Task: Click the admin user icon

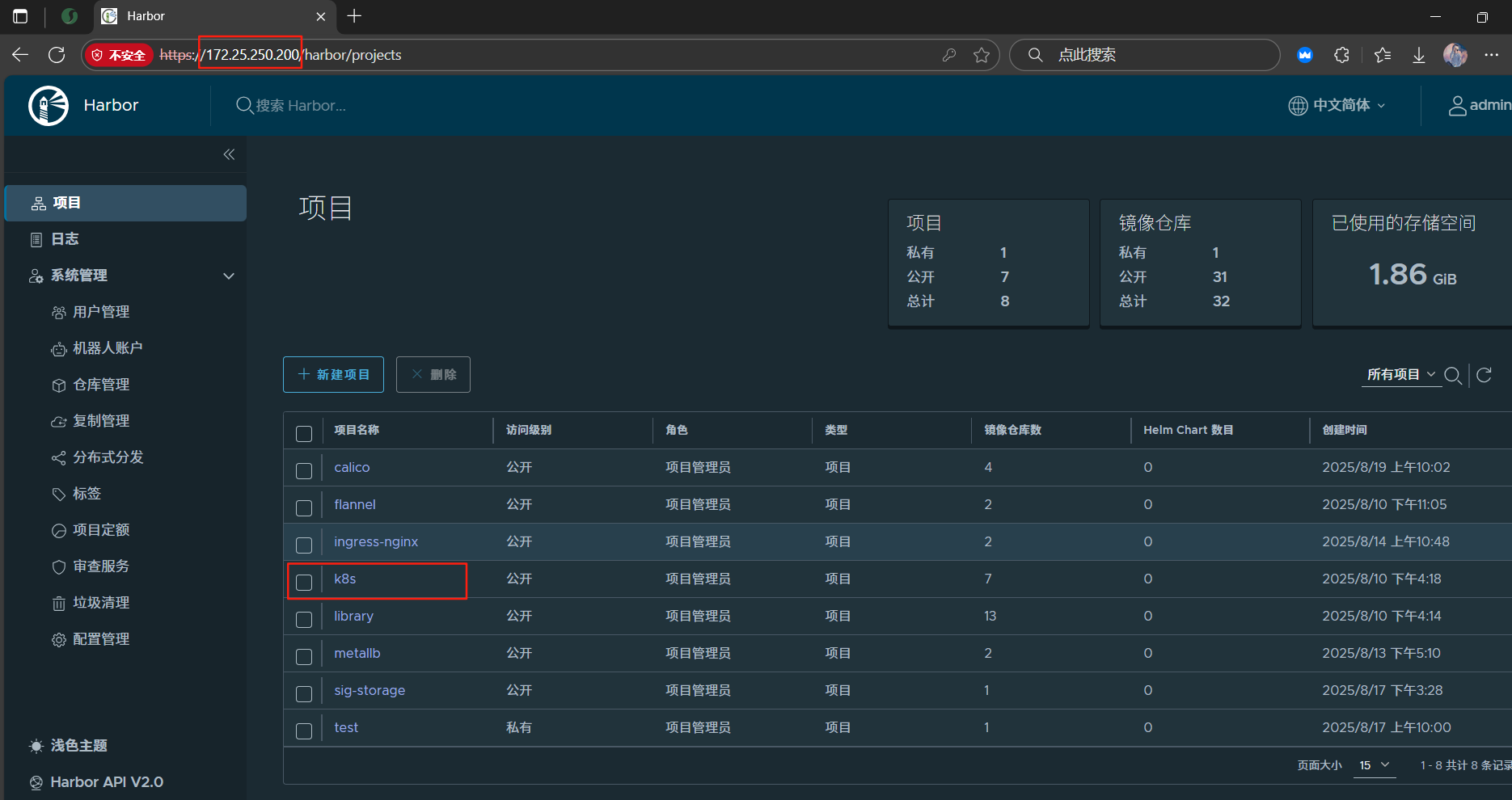Action: pos(1457,106)
